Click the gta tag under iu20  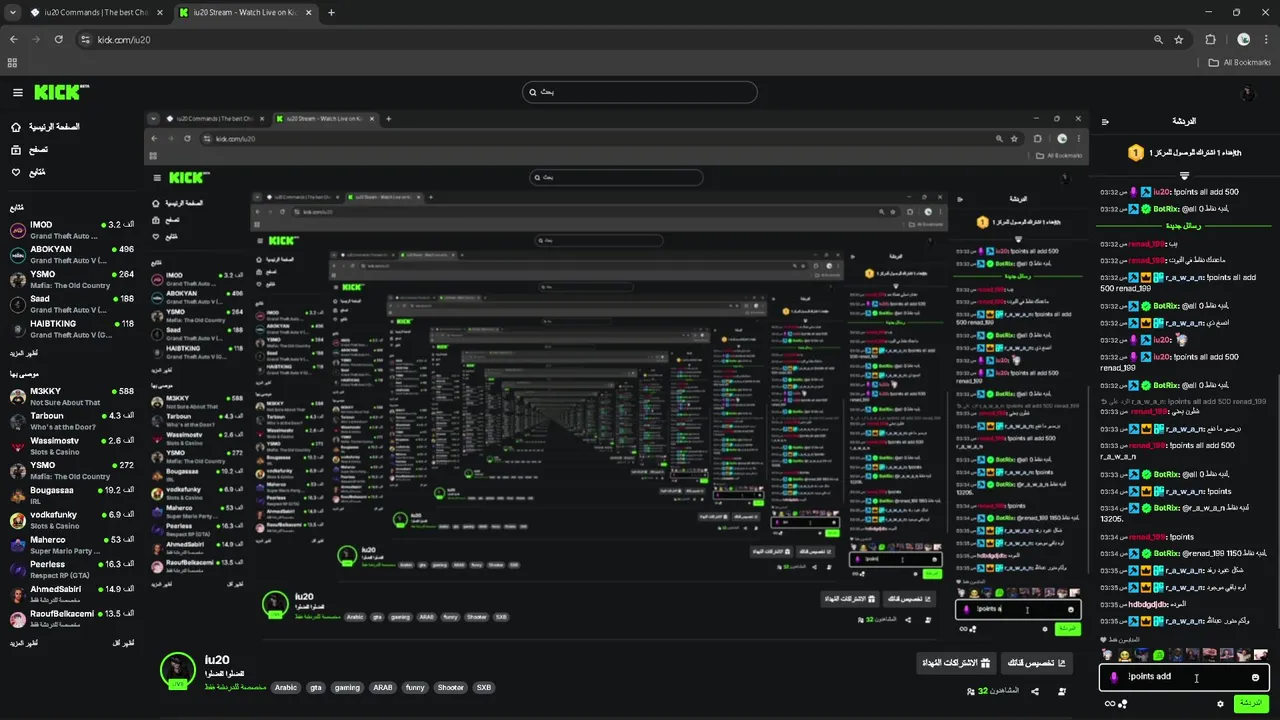pyautogui.click(x=316, y=688)
